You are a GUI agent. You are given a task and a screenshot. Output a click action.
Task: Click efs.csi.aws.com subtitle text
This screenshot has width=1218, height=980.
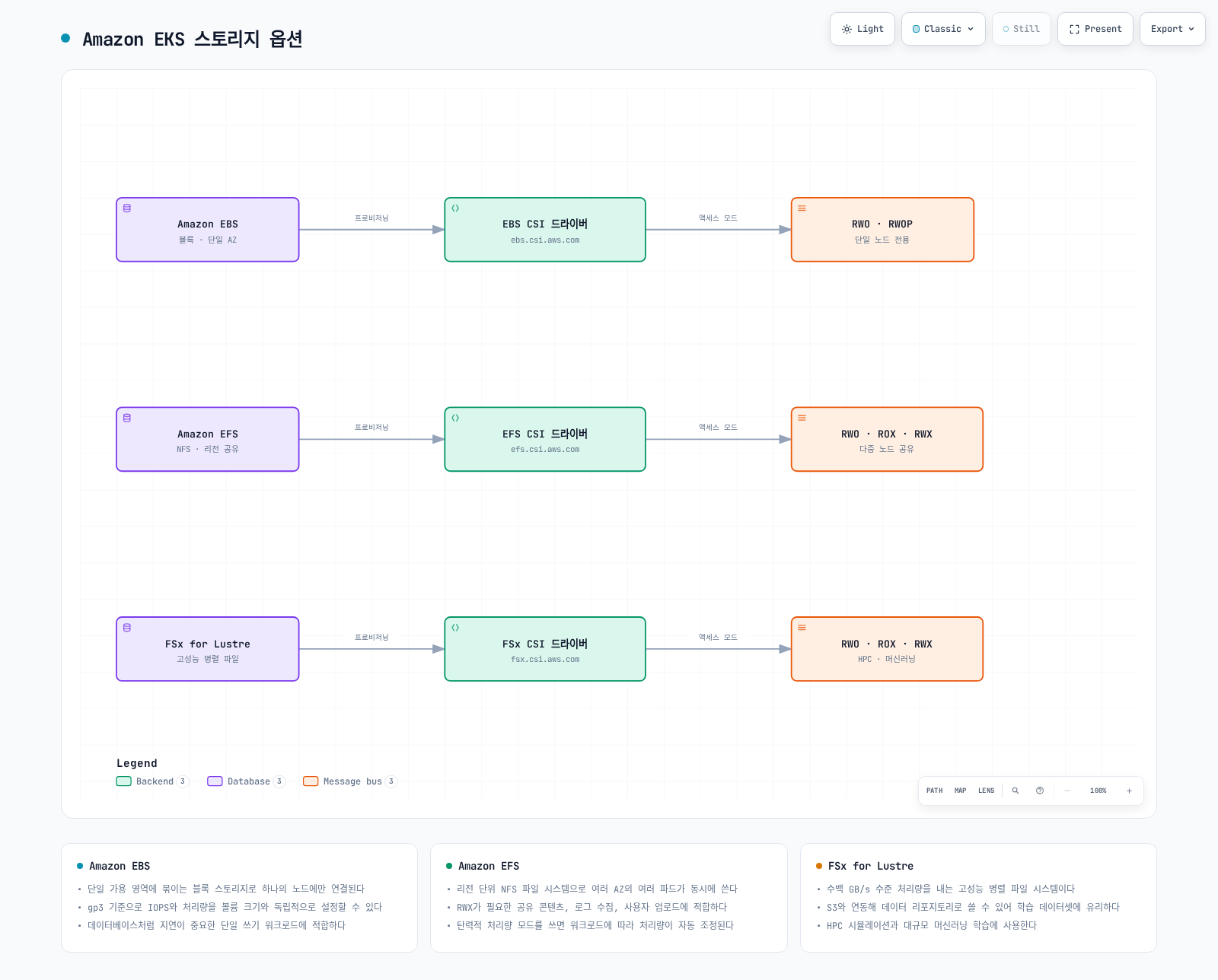545,450
